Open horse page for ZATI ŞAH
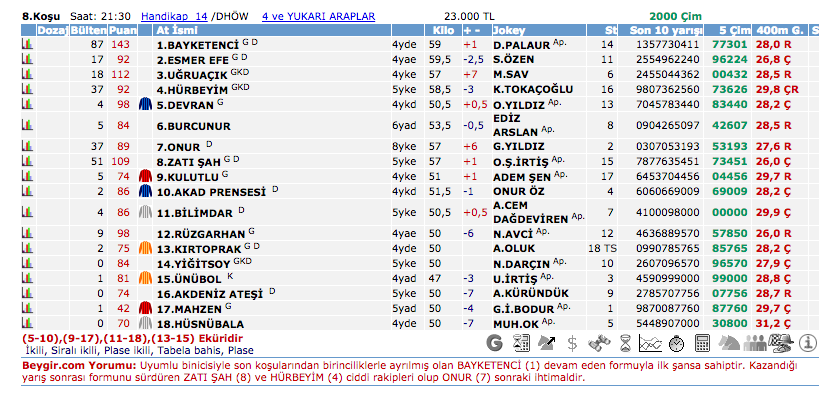Screen dimensions: 839x404 [x=187, y=161]
